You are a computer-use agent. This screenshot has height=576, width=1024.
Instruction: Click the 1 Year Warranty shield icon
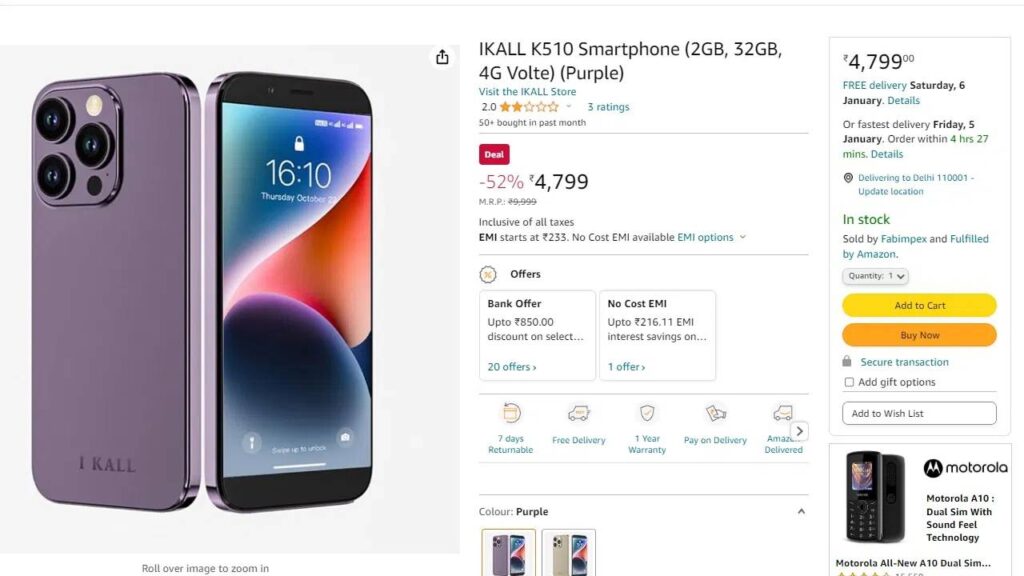point(647,413)
